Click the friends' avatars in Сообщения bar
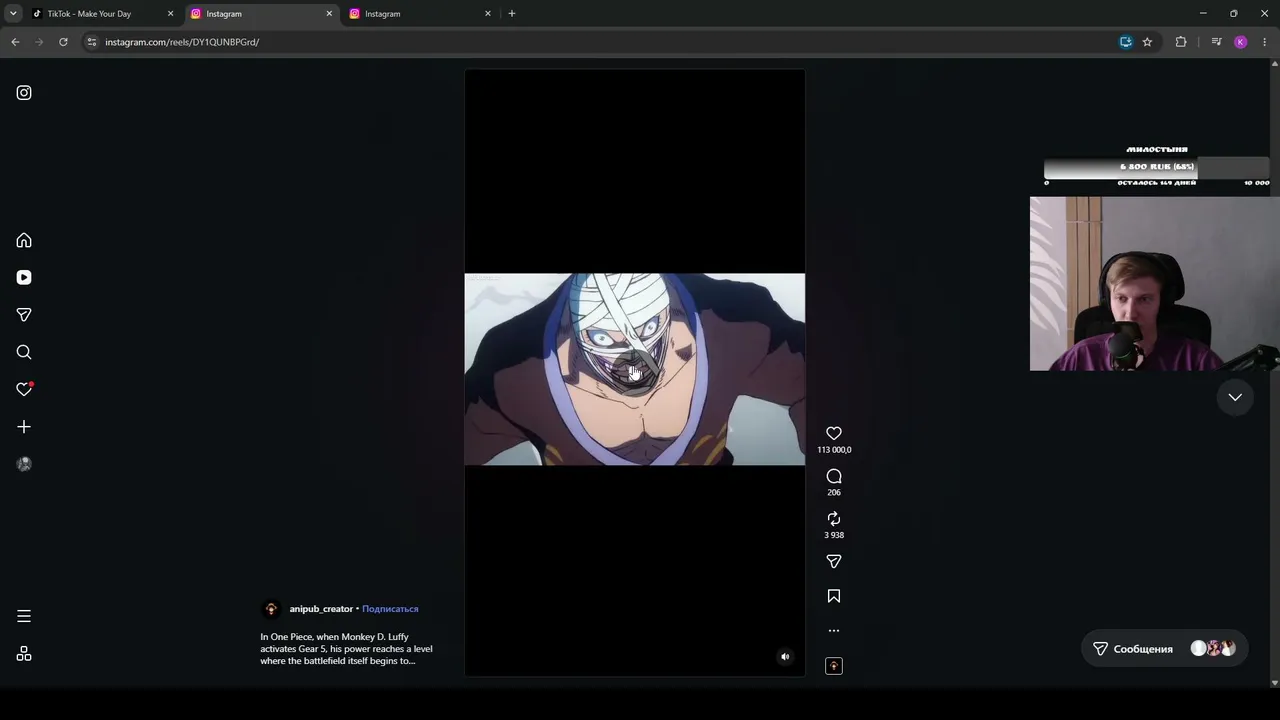Viewport: 1280px width, 720px height. coord(1213,649)
